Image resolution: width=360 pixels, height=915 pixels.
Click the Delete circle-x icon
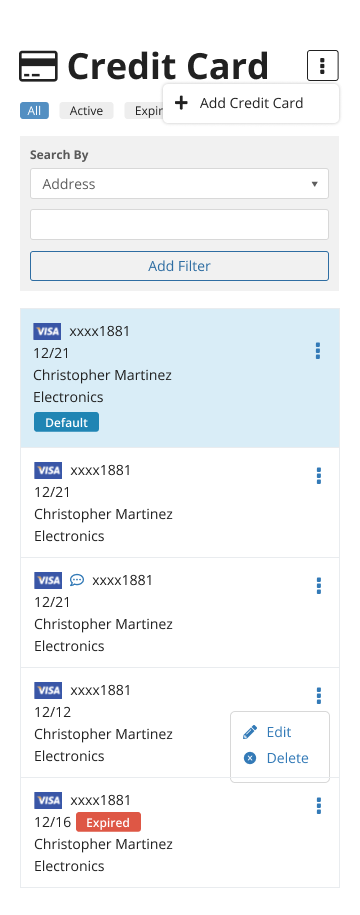pyautogui.click(x=250, y=758)
